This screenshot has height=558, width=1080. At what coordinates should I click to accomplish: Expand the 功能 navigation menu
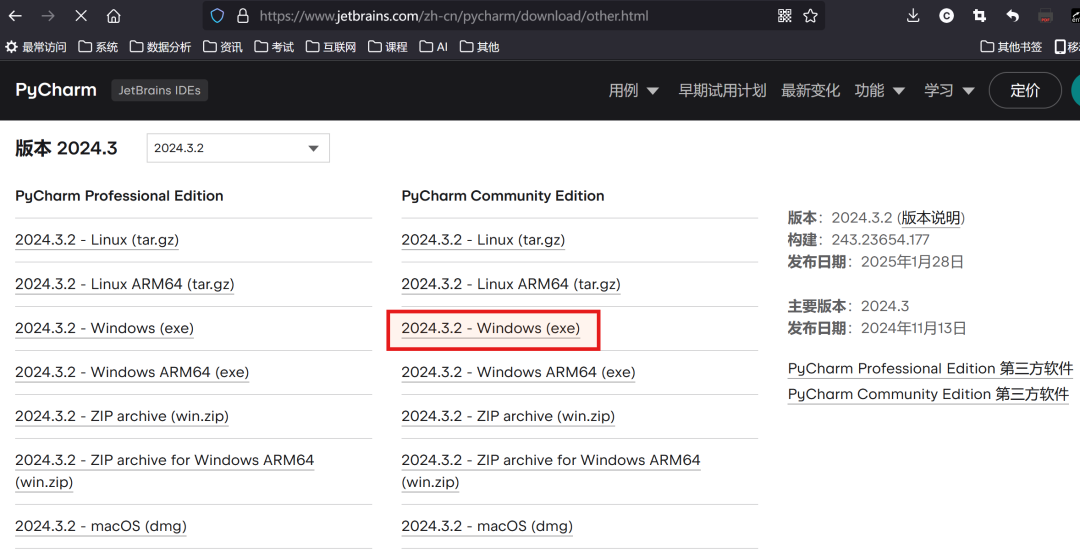coord(880,90)
